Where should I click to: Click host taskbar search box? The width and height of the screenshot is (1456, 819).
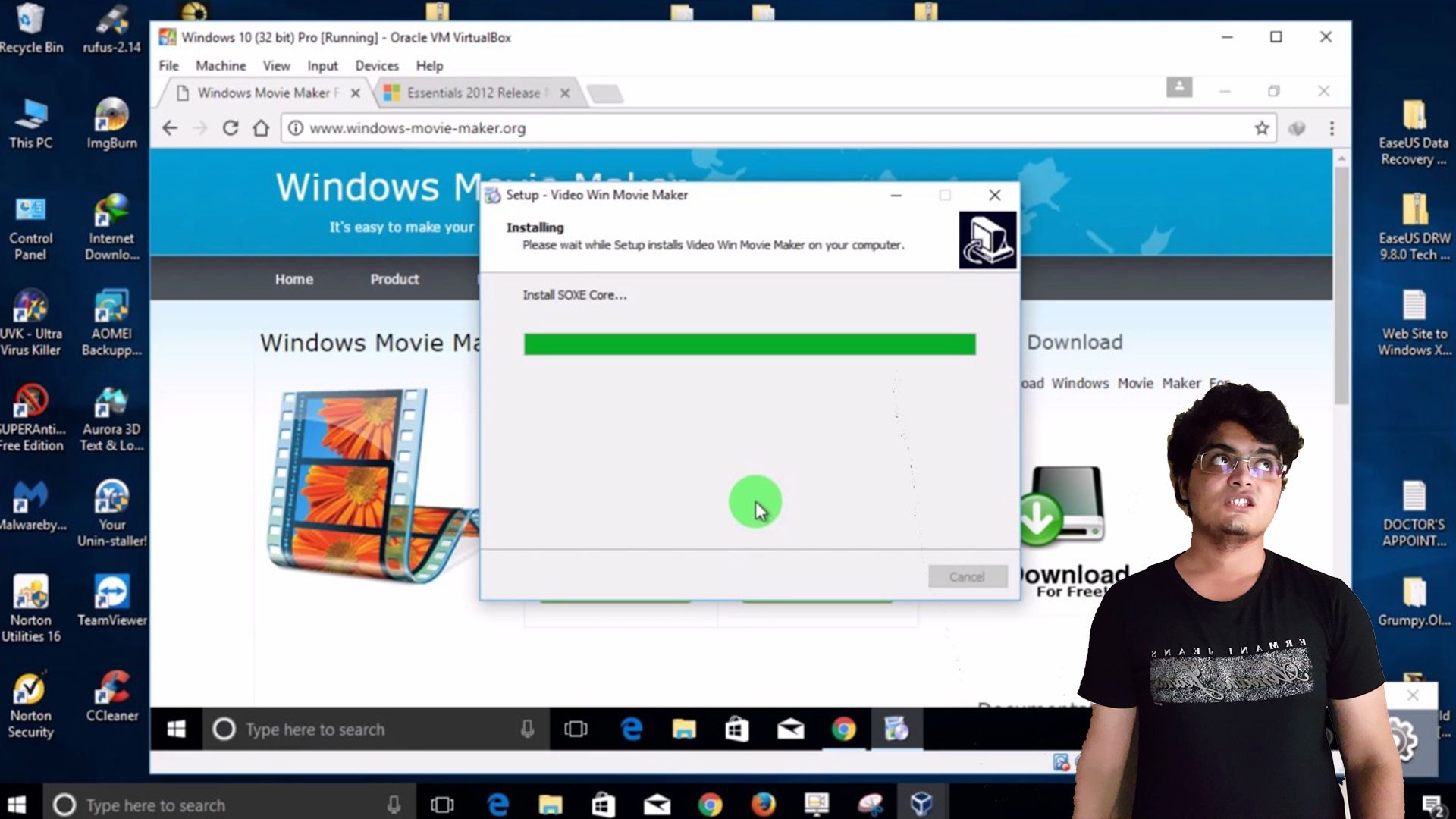[229, 804]
